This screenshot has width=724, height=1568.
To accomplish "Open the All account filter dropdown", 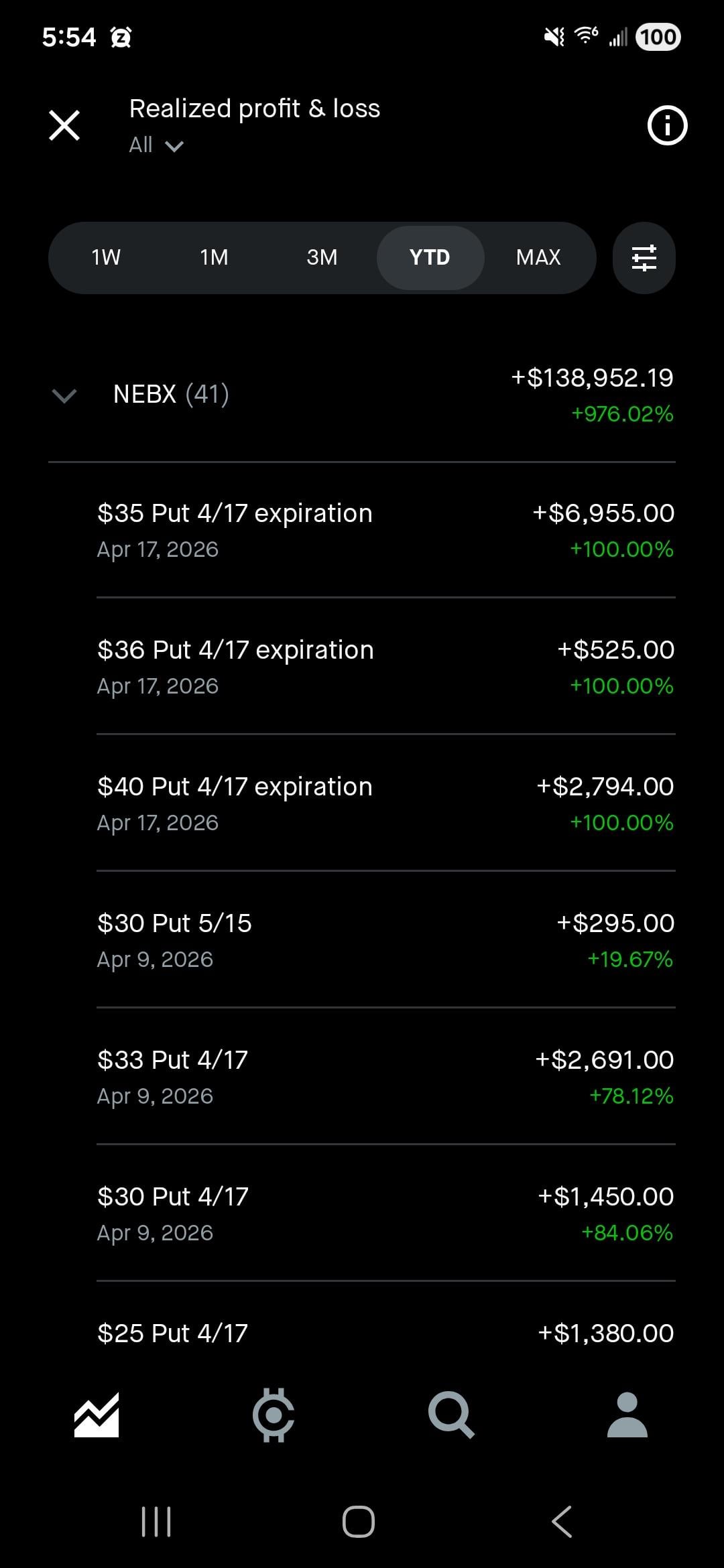I will click(x=156, y=145).
